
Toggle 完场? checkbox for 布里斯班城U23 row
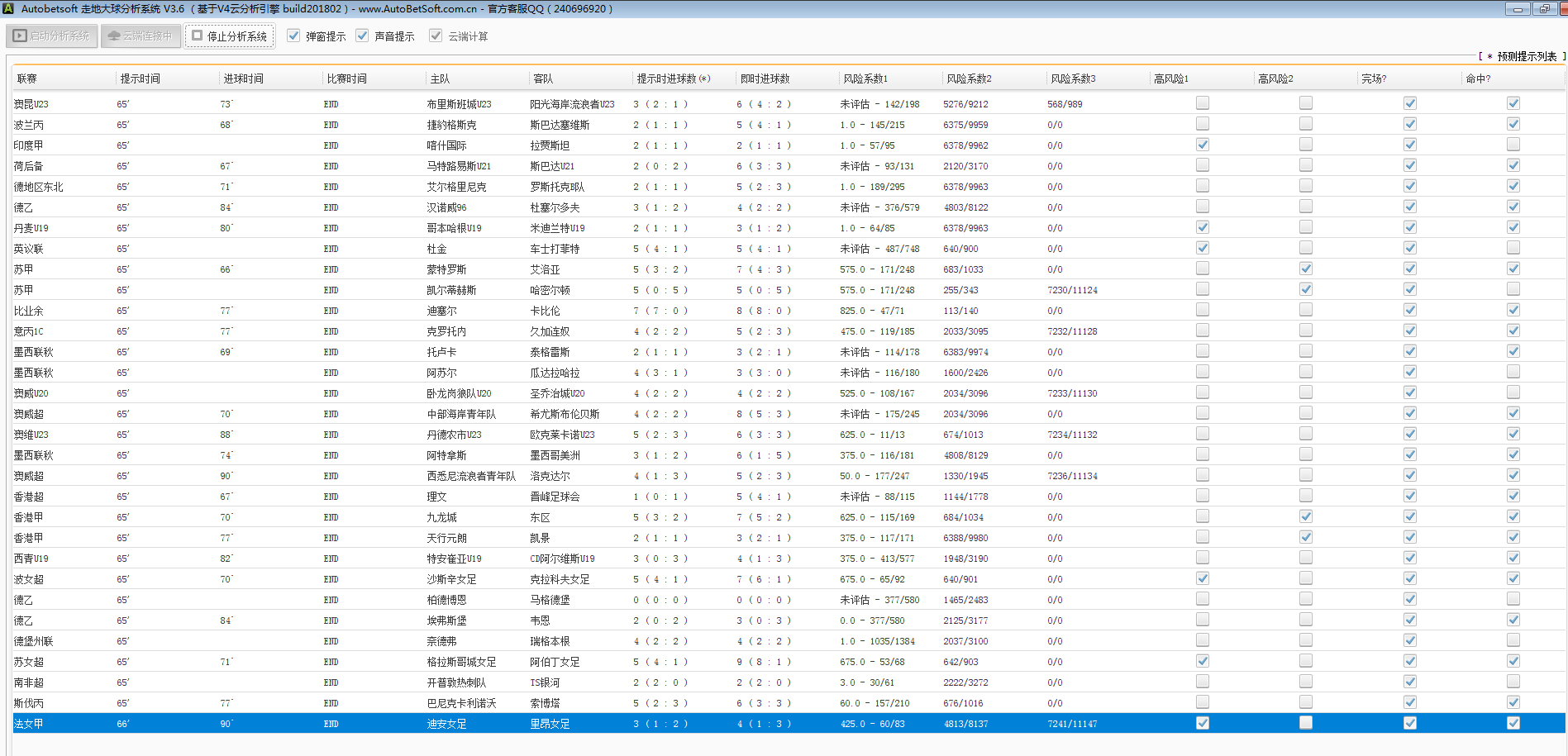1410,104
